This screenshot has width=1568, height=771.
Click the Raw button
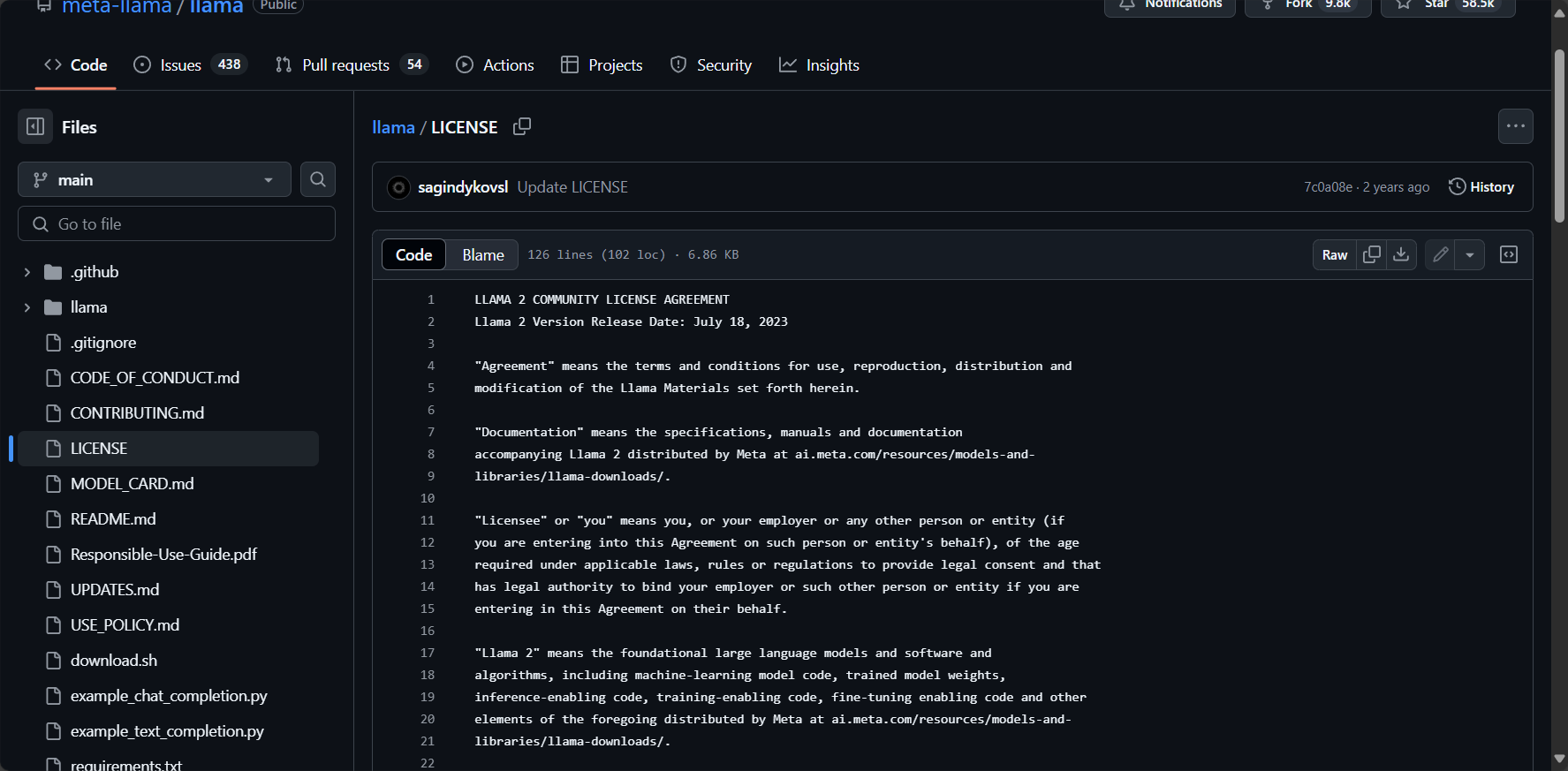pos(1335,254)
